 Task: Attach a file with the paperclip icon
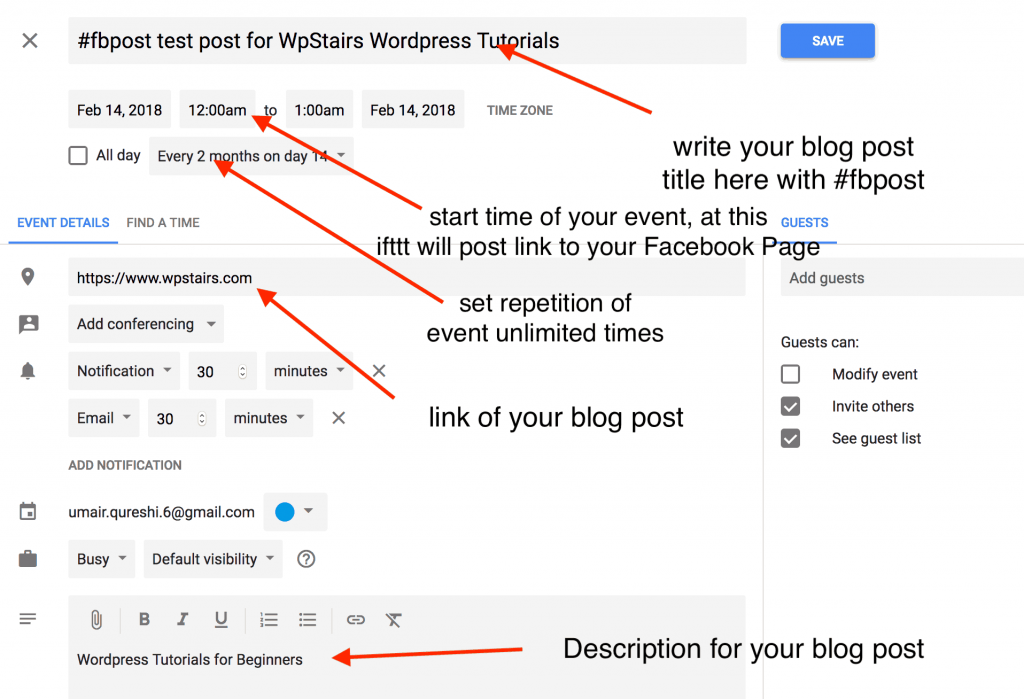[96, 619]
